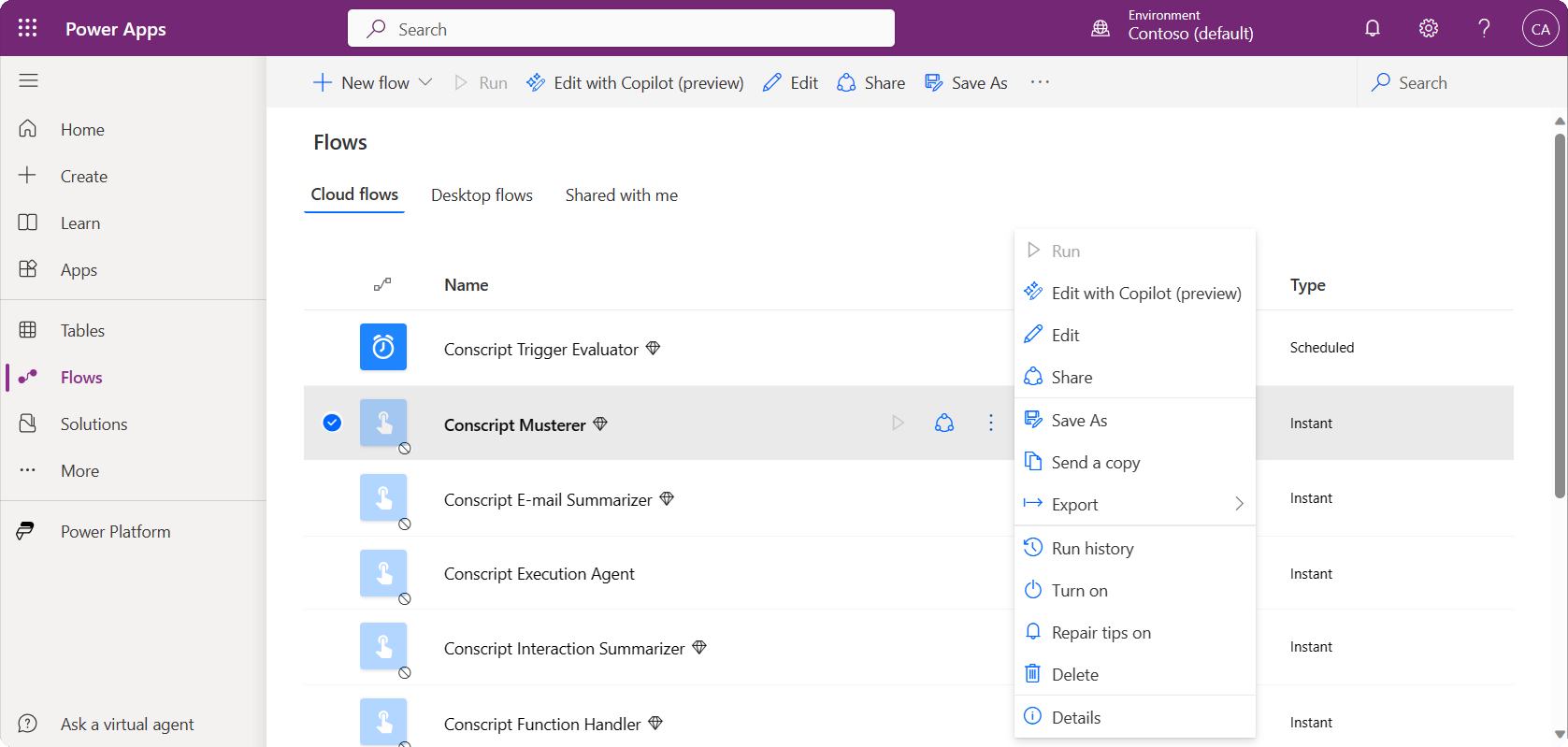Expand the Export submenu
This screenshot has width=1568, height=747.
coord(1134,504)
